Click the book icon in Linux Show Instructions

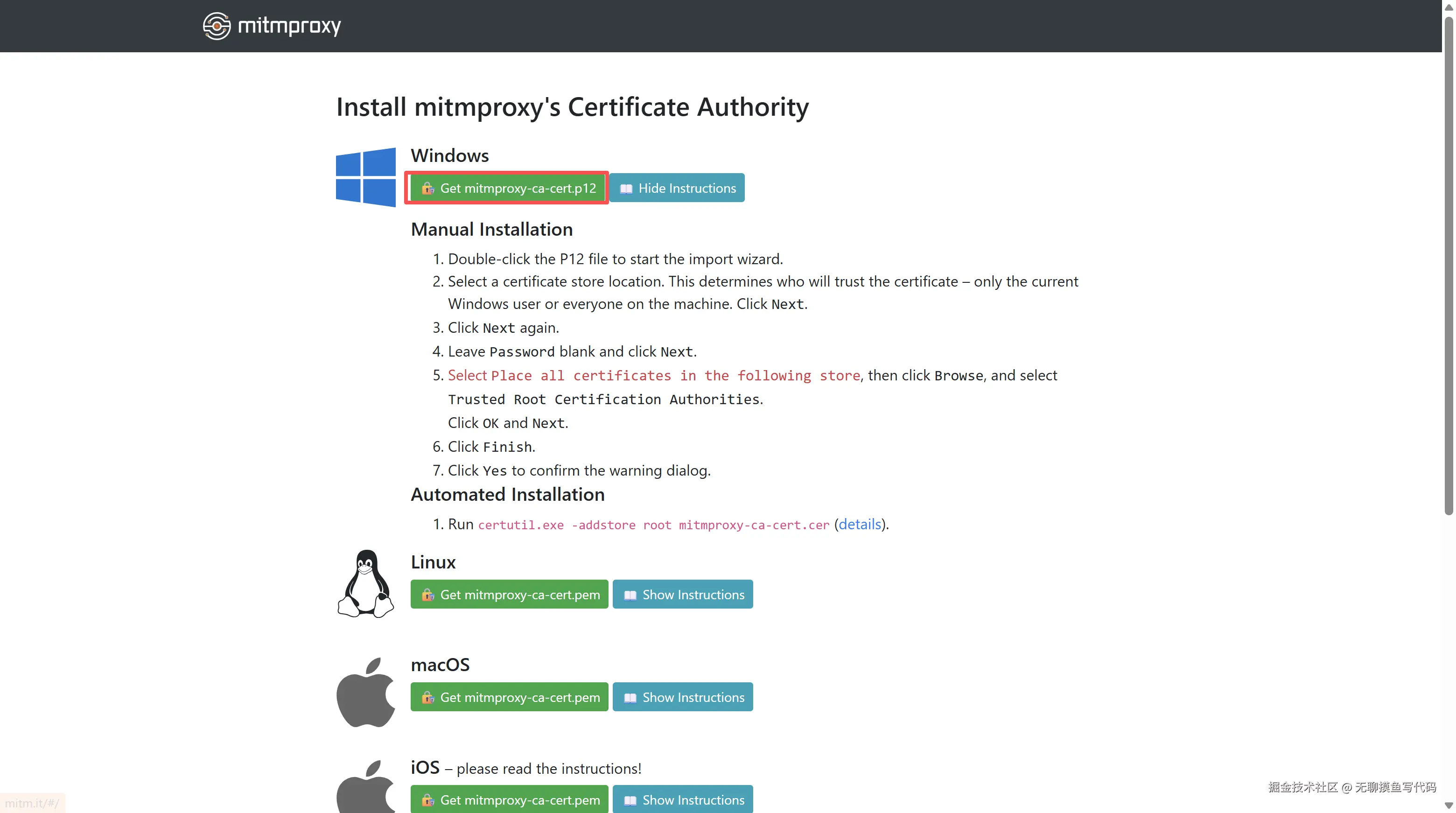(x=630, y=596)
